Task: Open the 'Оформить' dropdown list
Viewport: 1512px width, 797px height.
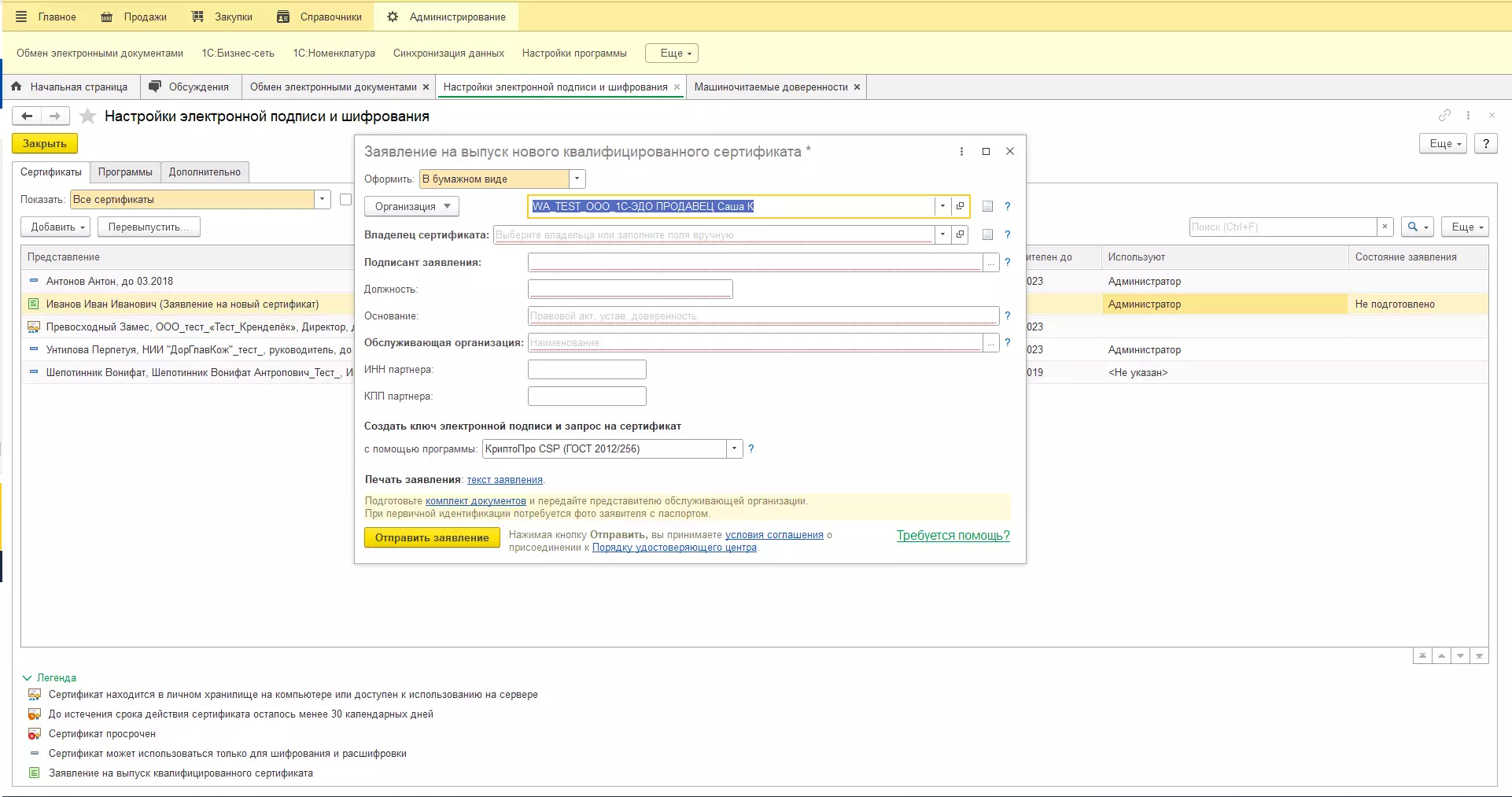Action: [577, 179]
